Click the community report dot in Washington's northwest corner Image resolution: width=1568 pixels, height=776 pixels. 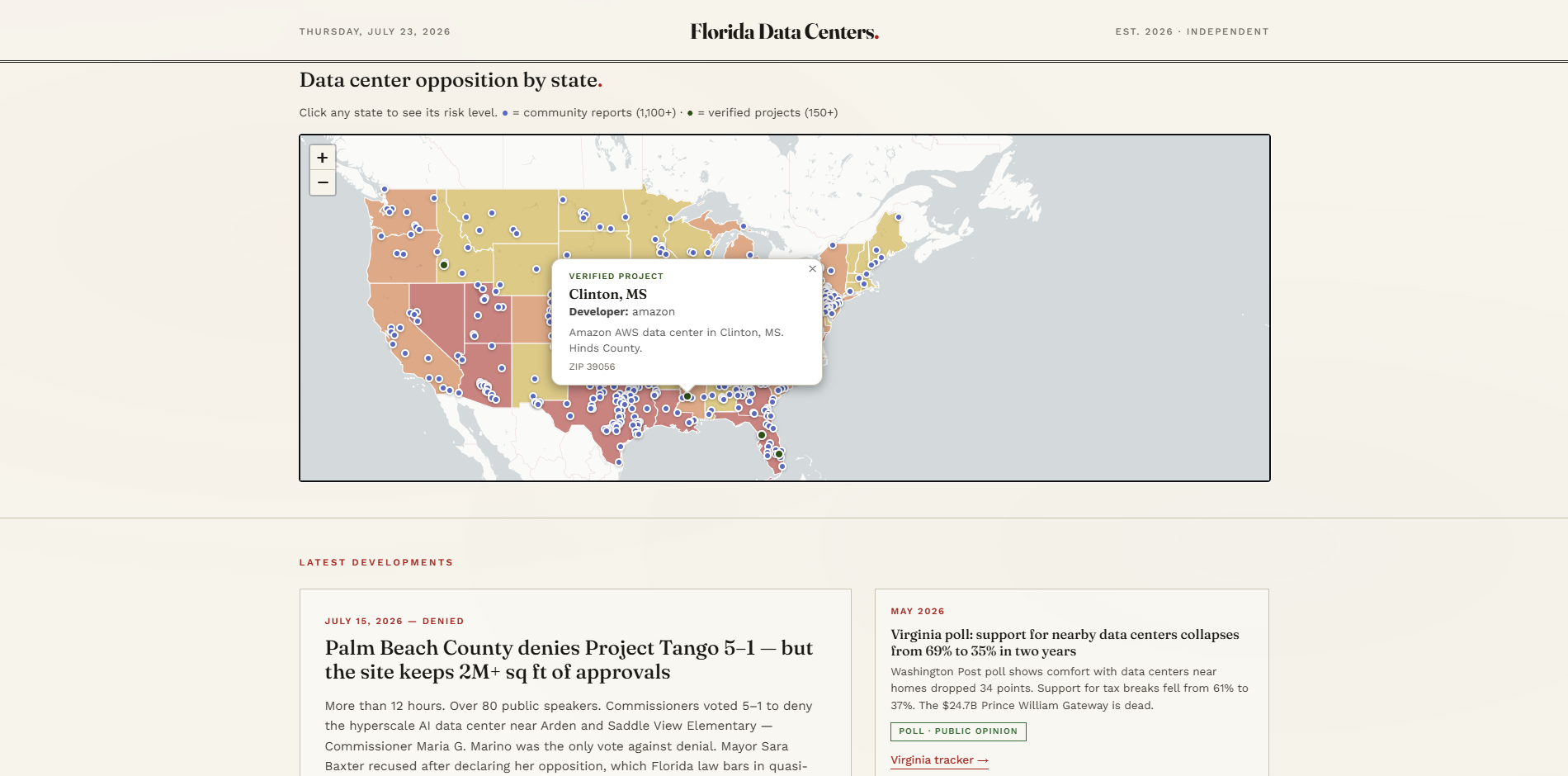385,189
